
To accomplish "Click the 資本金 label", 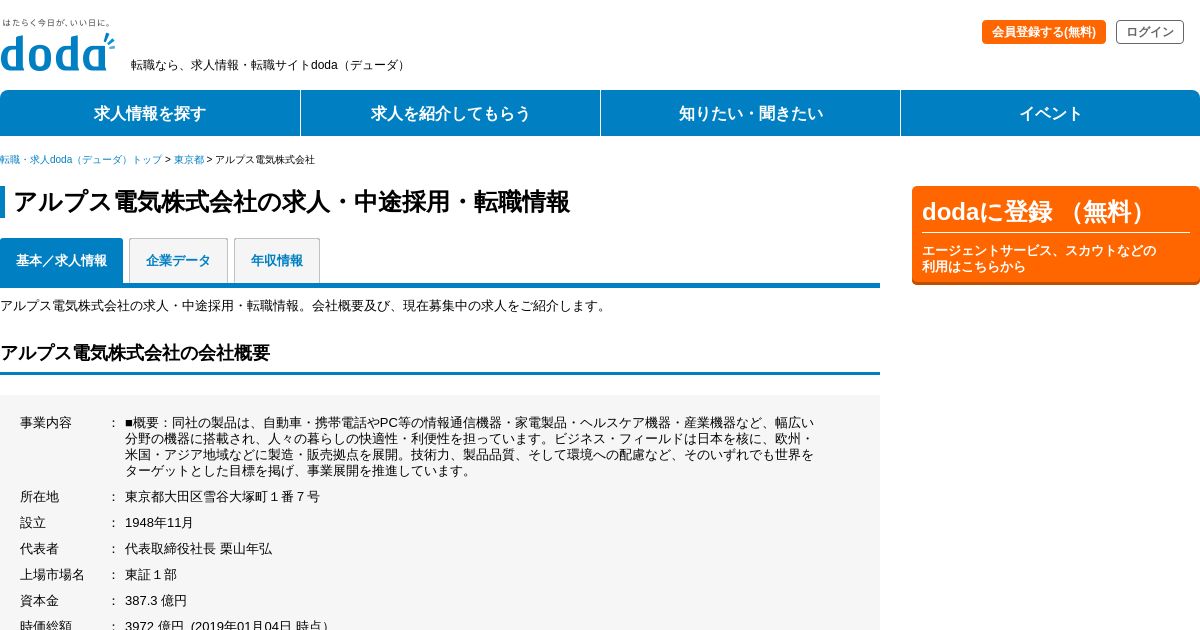I will coord(39,601).
